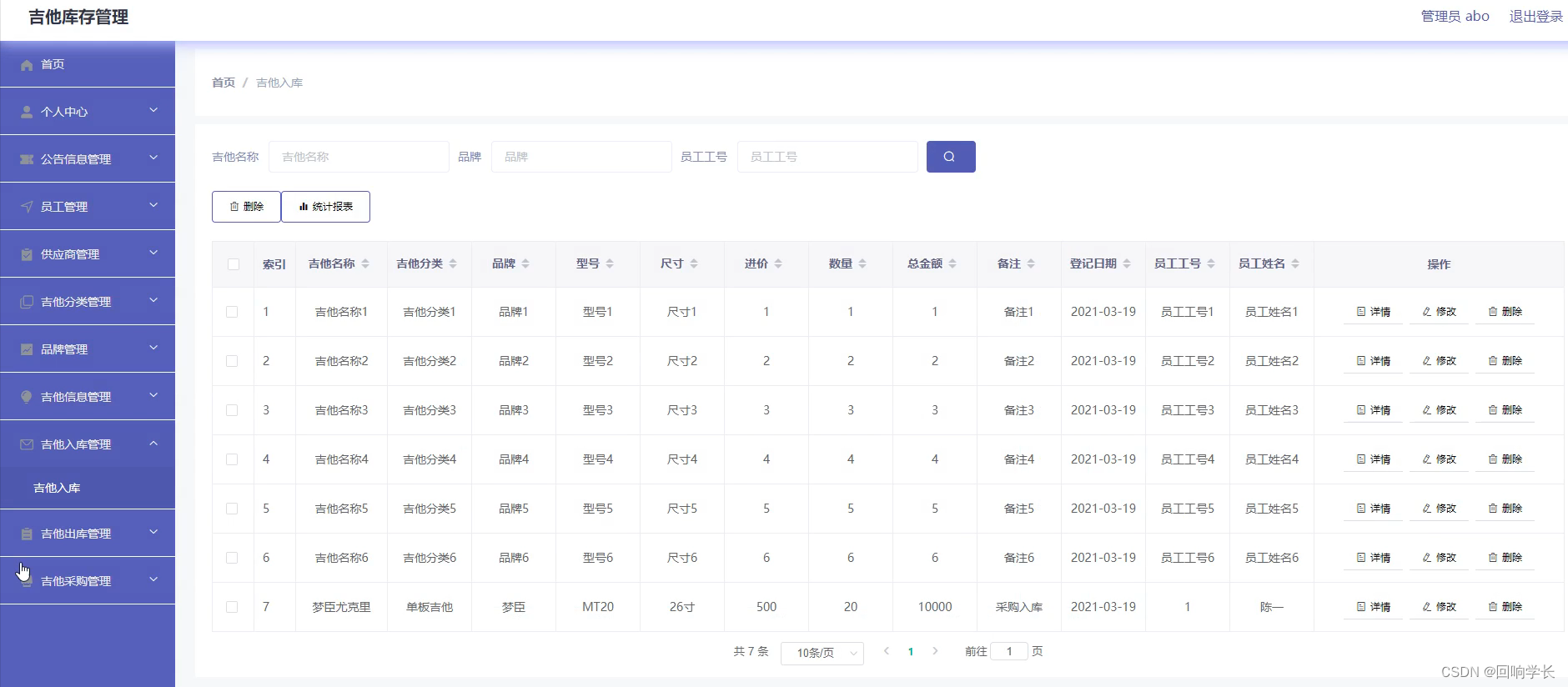This screenshot has width=1568, height=687.
Task: Click 修改 for row 2
Action: pyautogui.click(x=1439, y=361)
